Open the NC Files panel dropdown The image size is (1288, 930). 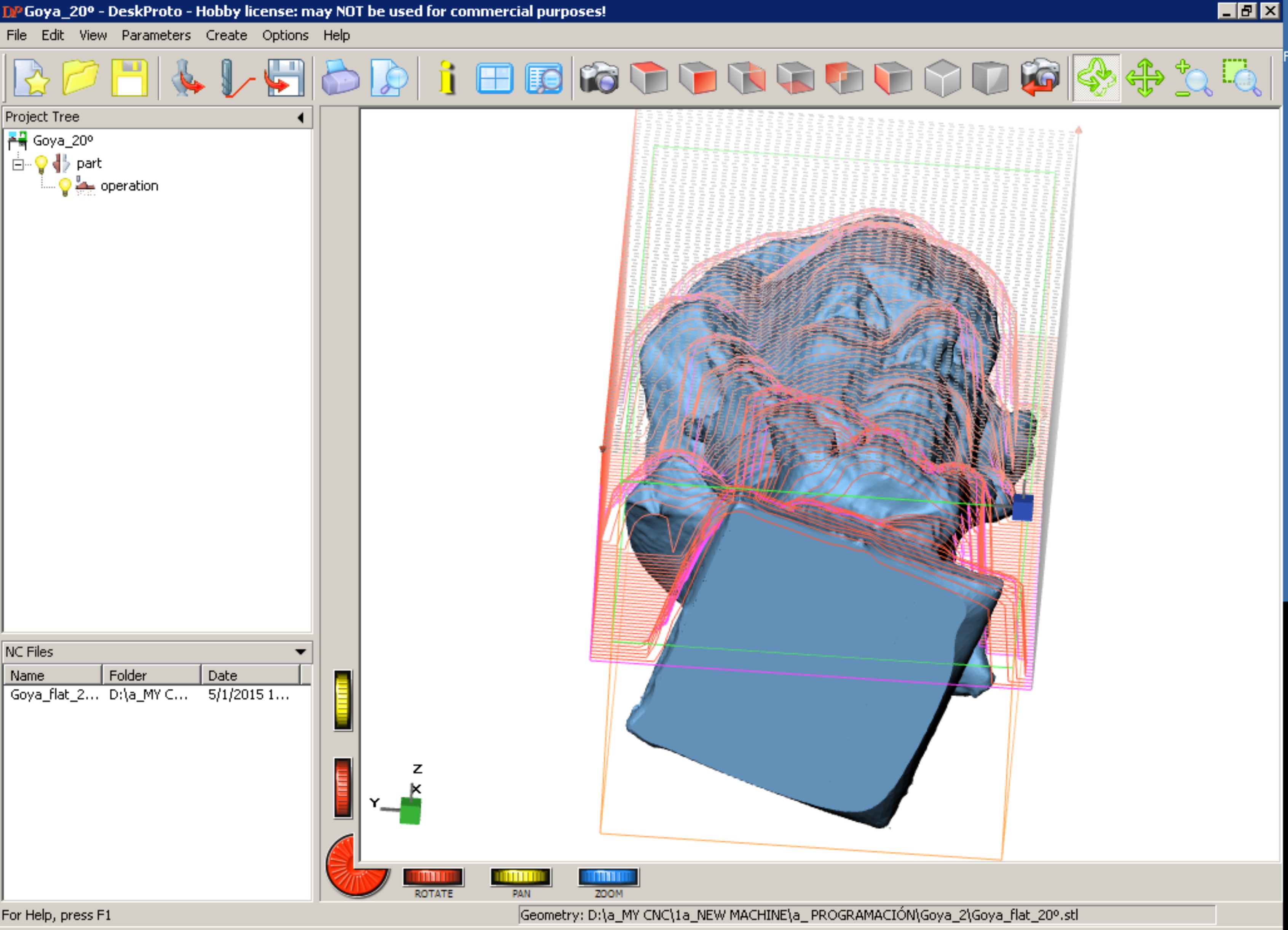point(300,652)
